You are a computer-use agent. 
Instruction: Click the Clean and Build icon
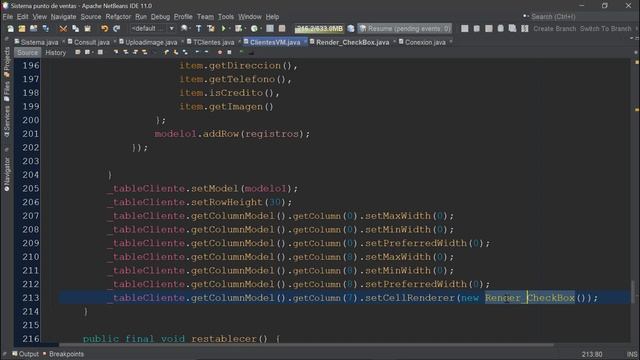click(x=211, y=29)
